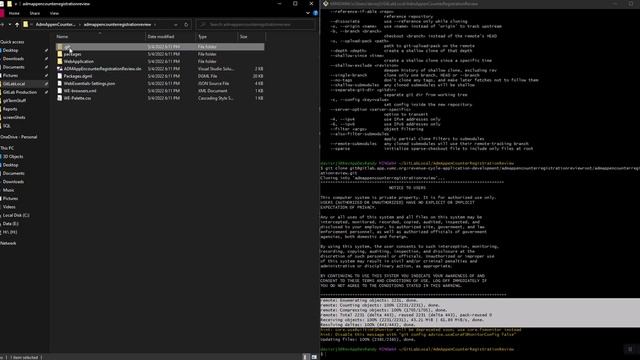640x360 pixels.
Task: Open Data (E:) drive
Action: [x=11, y=224]
